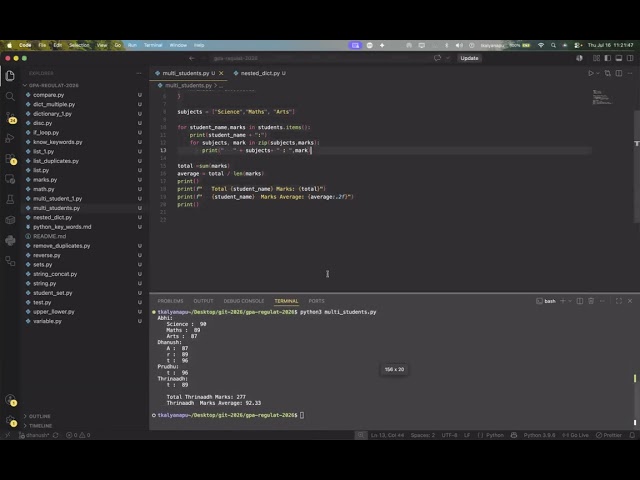Click the editor minimap preview
The width and height of the screenshot is (640, 480).
pos(602,97)
